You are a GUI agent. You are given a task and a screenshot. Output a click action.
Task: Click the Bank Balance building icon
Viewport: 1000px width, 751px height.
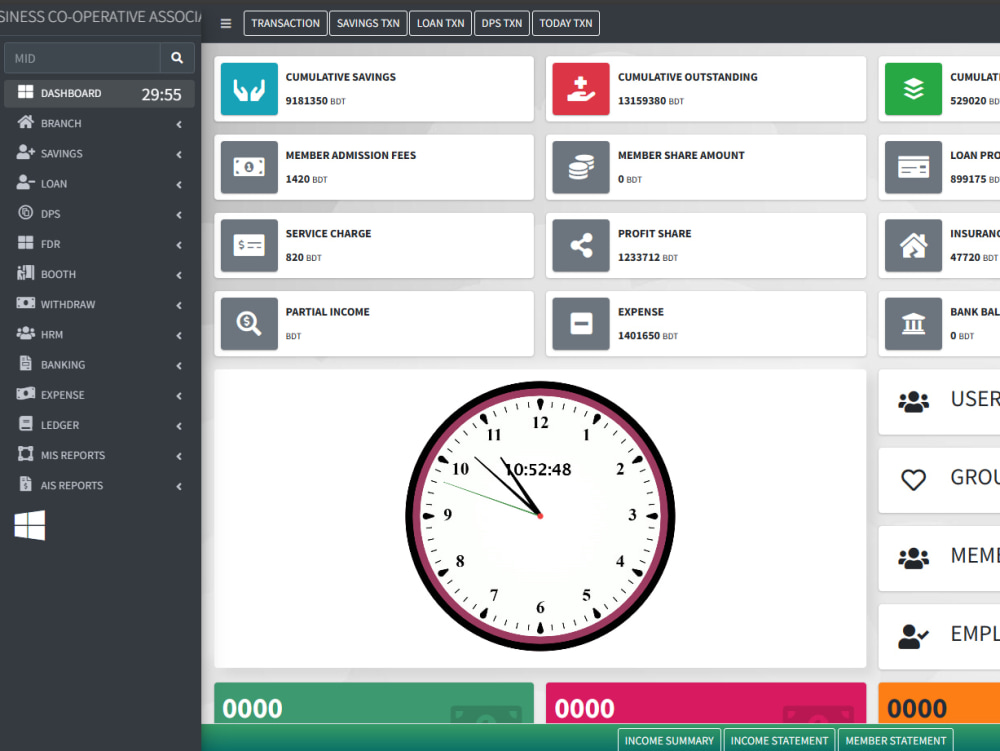[913, 324]
